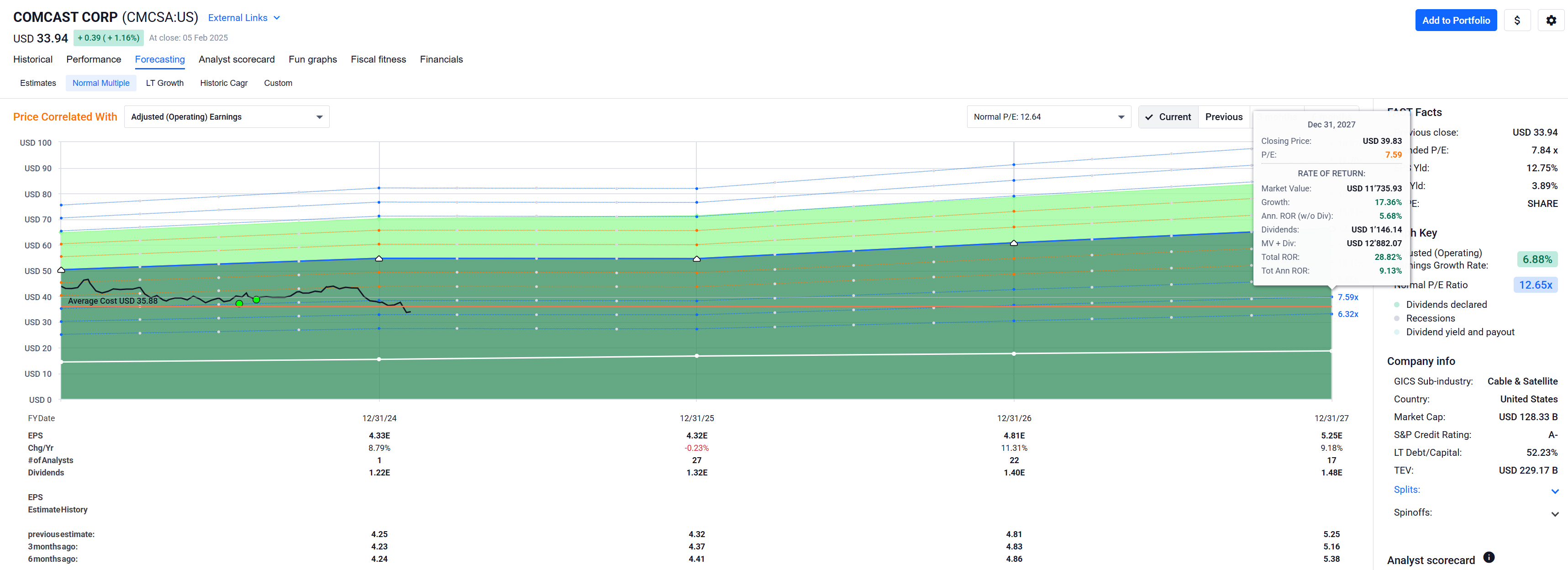
Task: Expand the Splits section chevron
Action: [x=1555, y=491]
